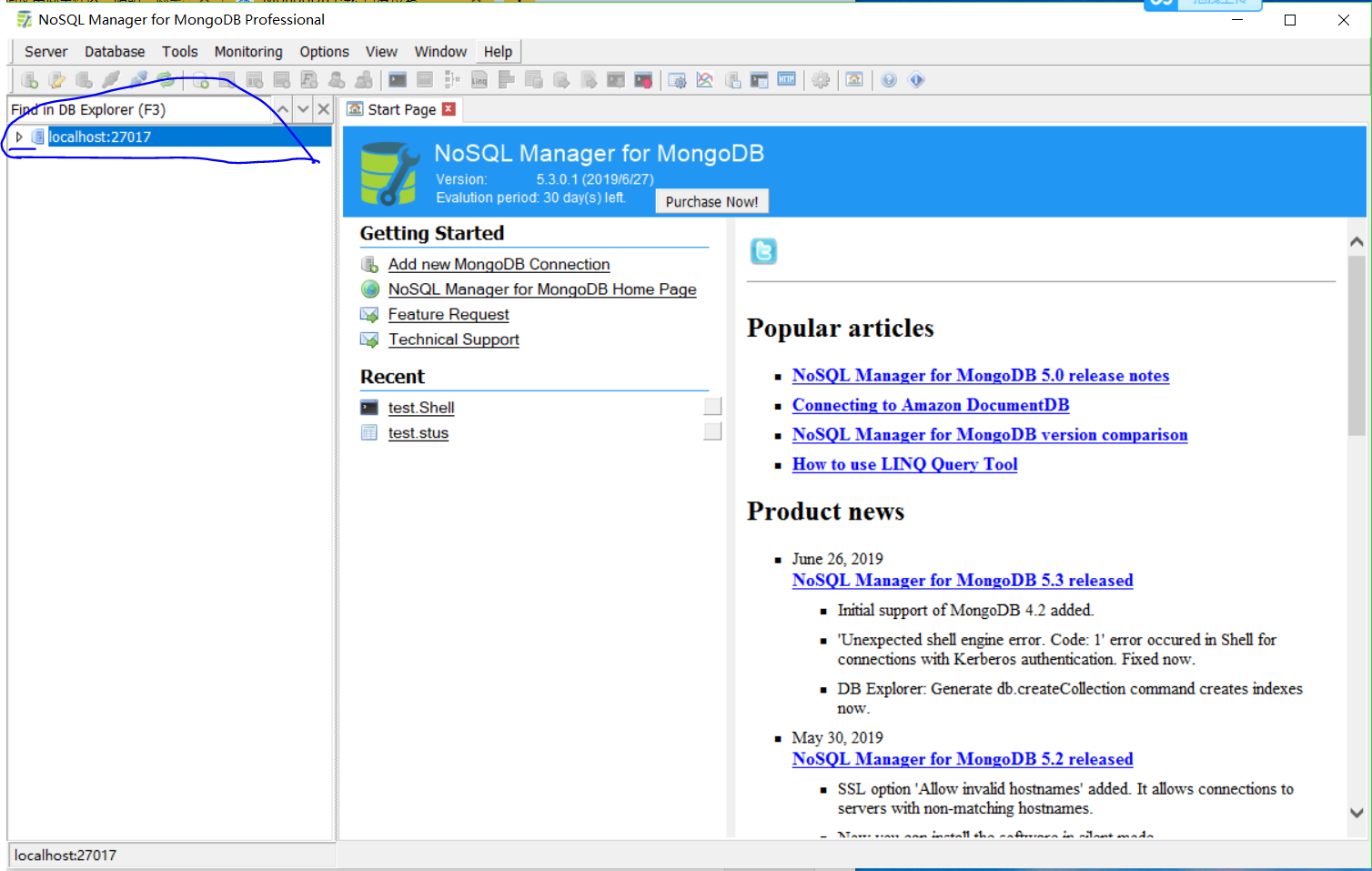
Task: Click the edit connection pencil toolbar icon
Action: click(x=56, y=80)
